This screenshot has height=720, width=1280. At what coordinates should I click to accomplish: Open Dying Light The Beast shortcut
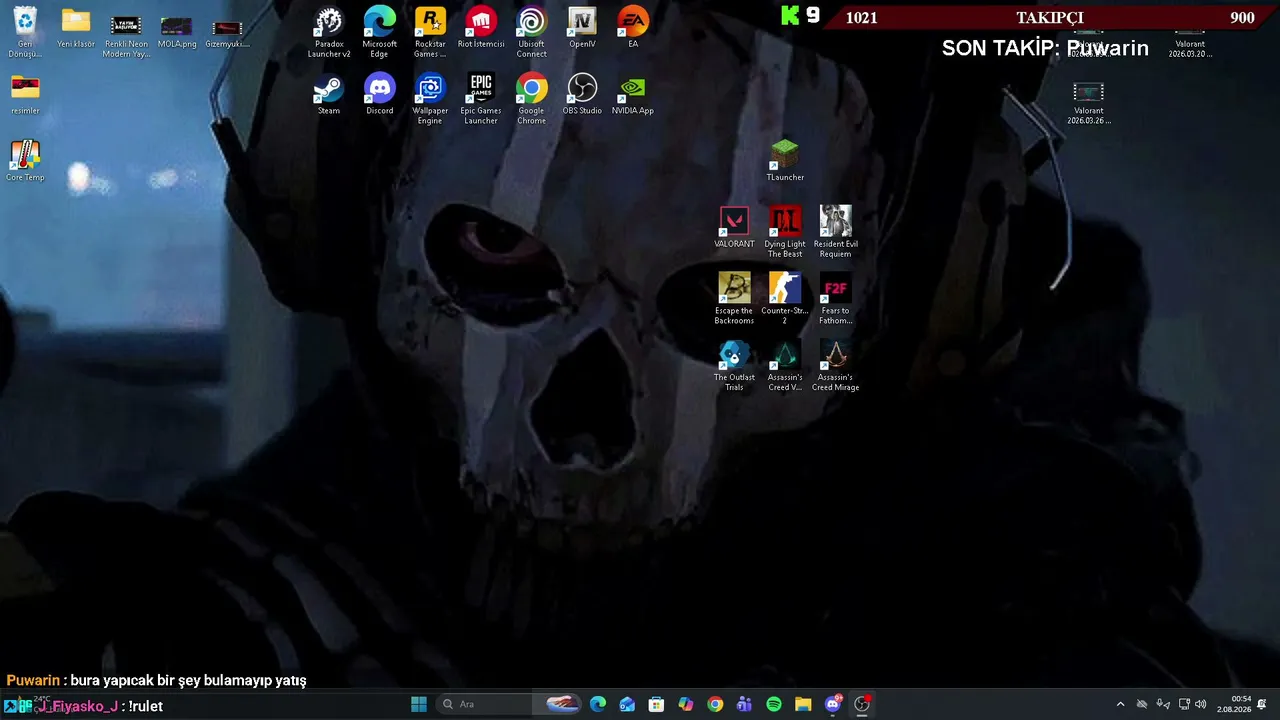pyautogui.click(x=785, y=232)
